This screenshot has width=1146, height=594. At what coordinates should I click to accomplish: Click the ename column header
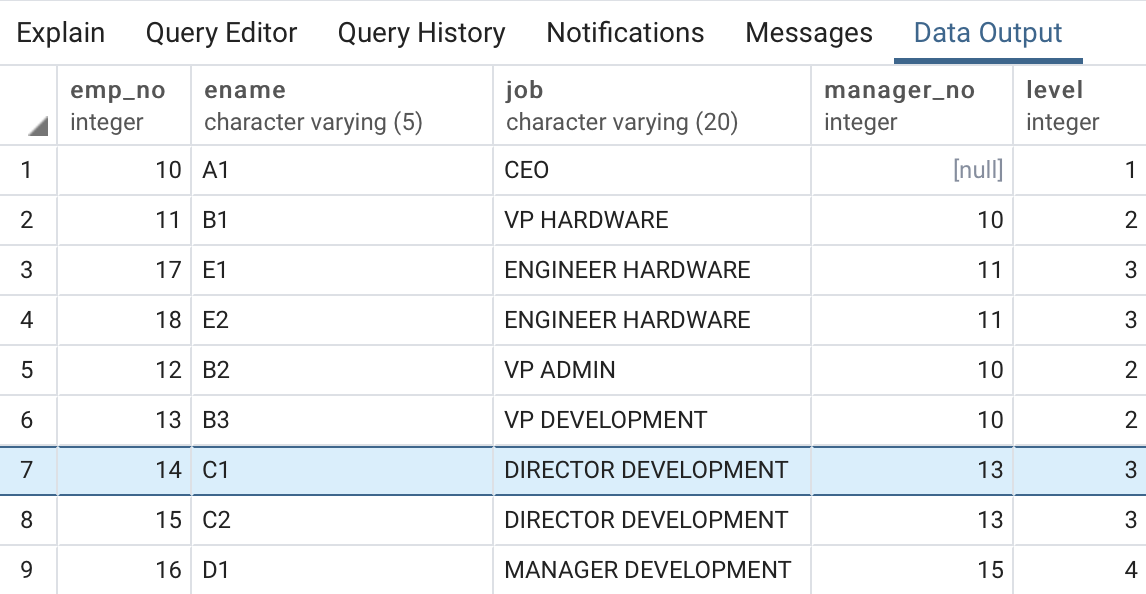[341, 106]
